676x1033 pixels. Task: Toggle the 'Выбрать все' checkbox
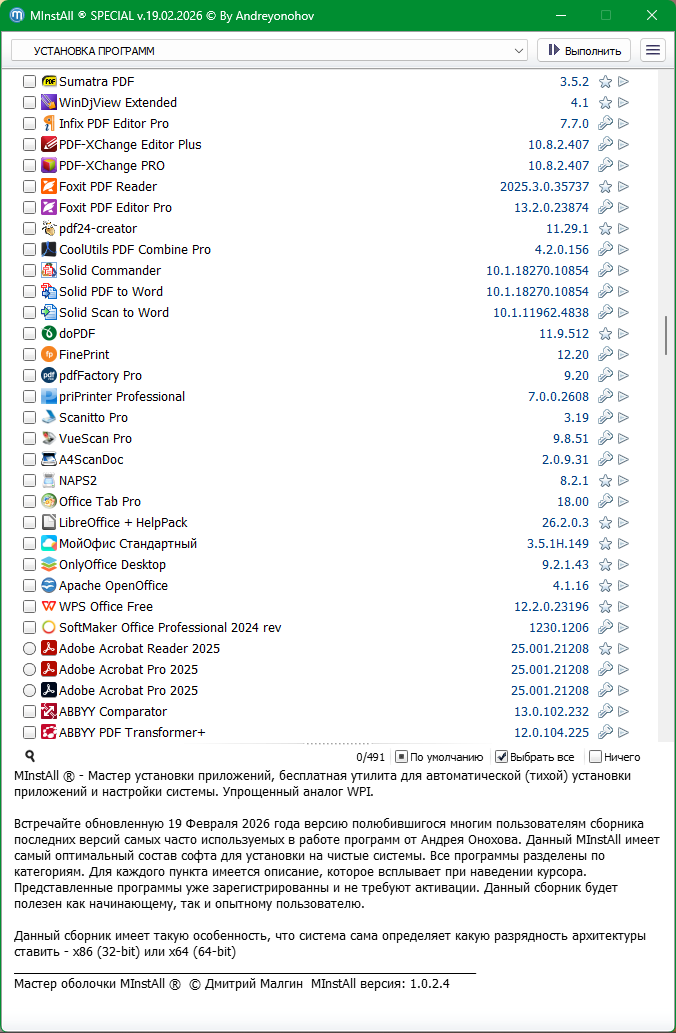point(502,757)
